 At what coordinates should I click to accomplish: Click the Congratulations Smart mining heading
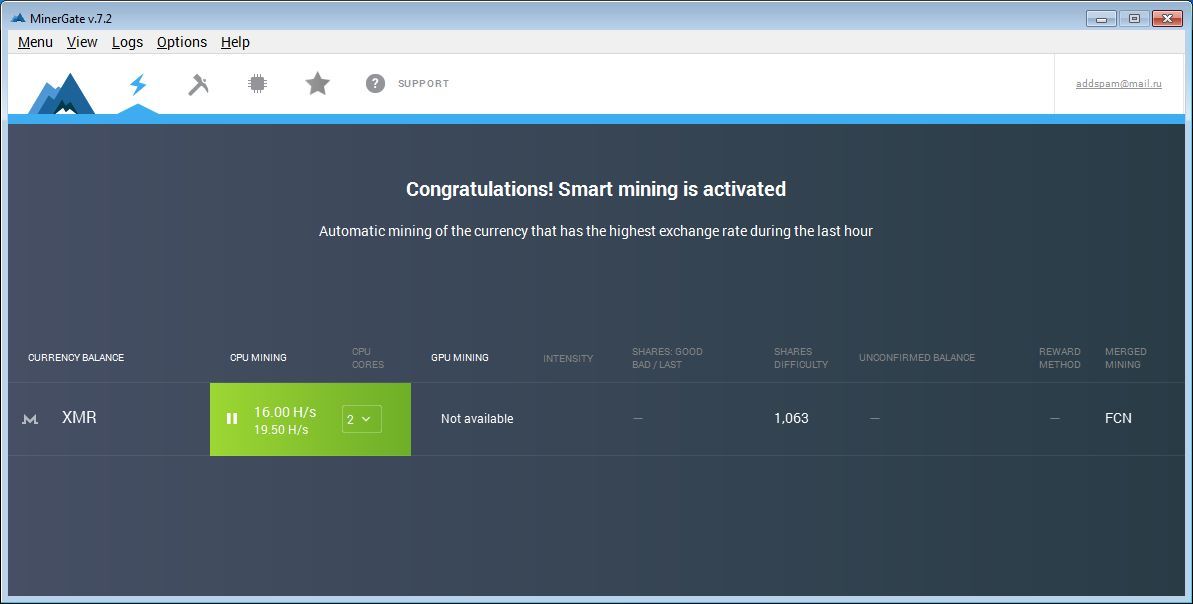pyautogui.click(x=596, y=189)
